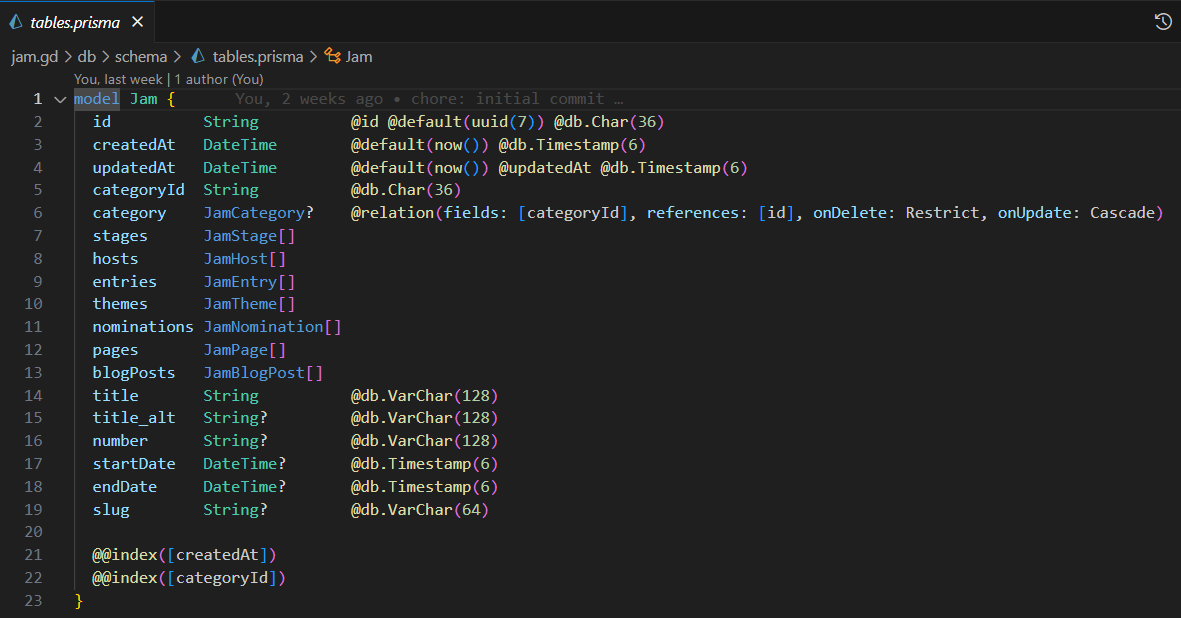Open the jam.gd breadcrumb dropdown
The height and width of the screenshot is (618, 1181).
[35, 57]
